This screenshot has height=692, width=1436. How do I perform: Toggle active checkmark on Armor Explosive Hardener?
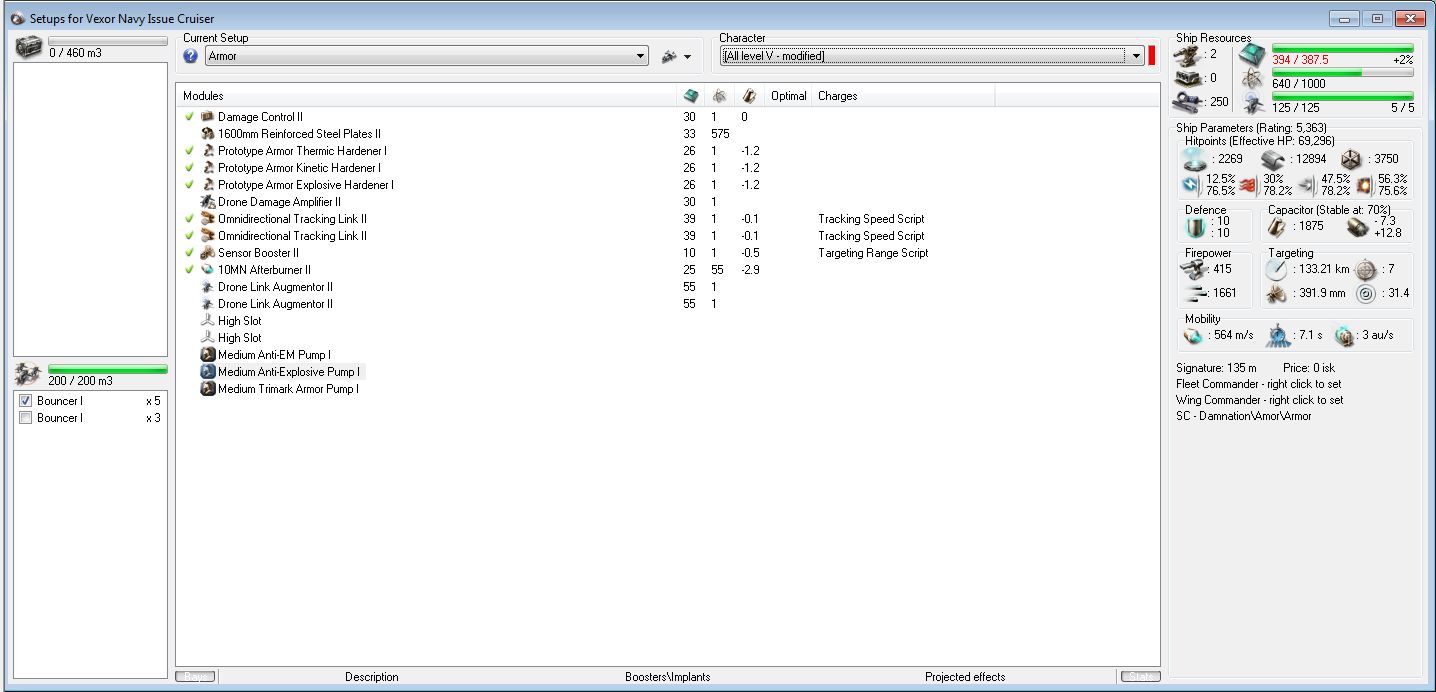(189, 185)
